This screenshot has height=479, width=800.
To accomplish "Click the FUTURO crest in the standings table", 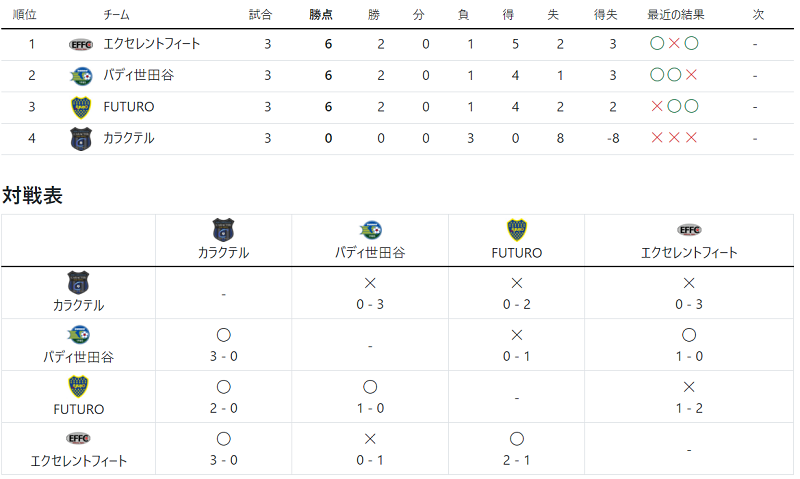I will (x=81, y=108).
